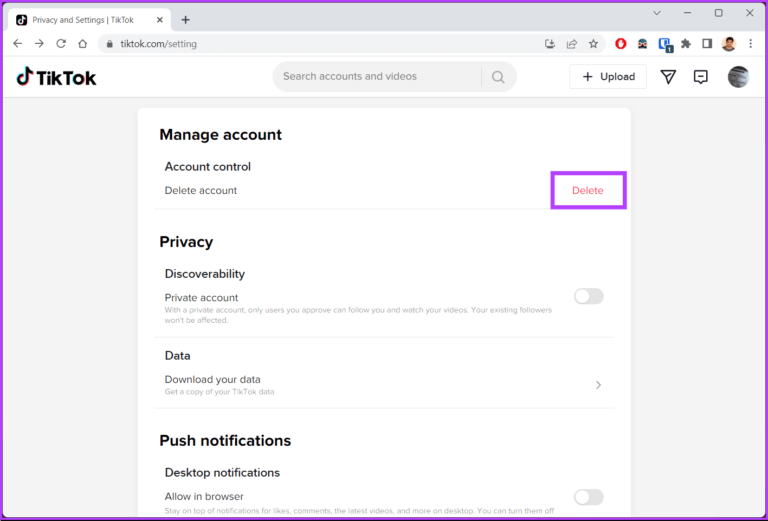Screen dimensions: 768x521
Task: Click the TikTok logo
Action: coord(56,77)
